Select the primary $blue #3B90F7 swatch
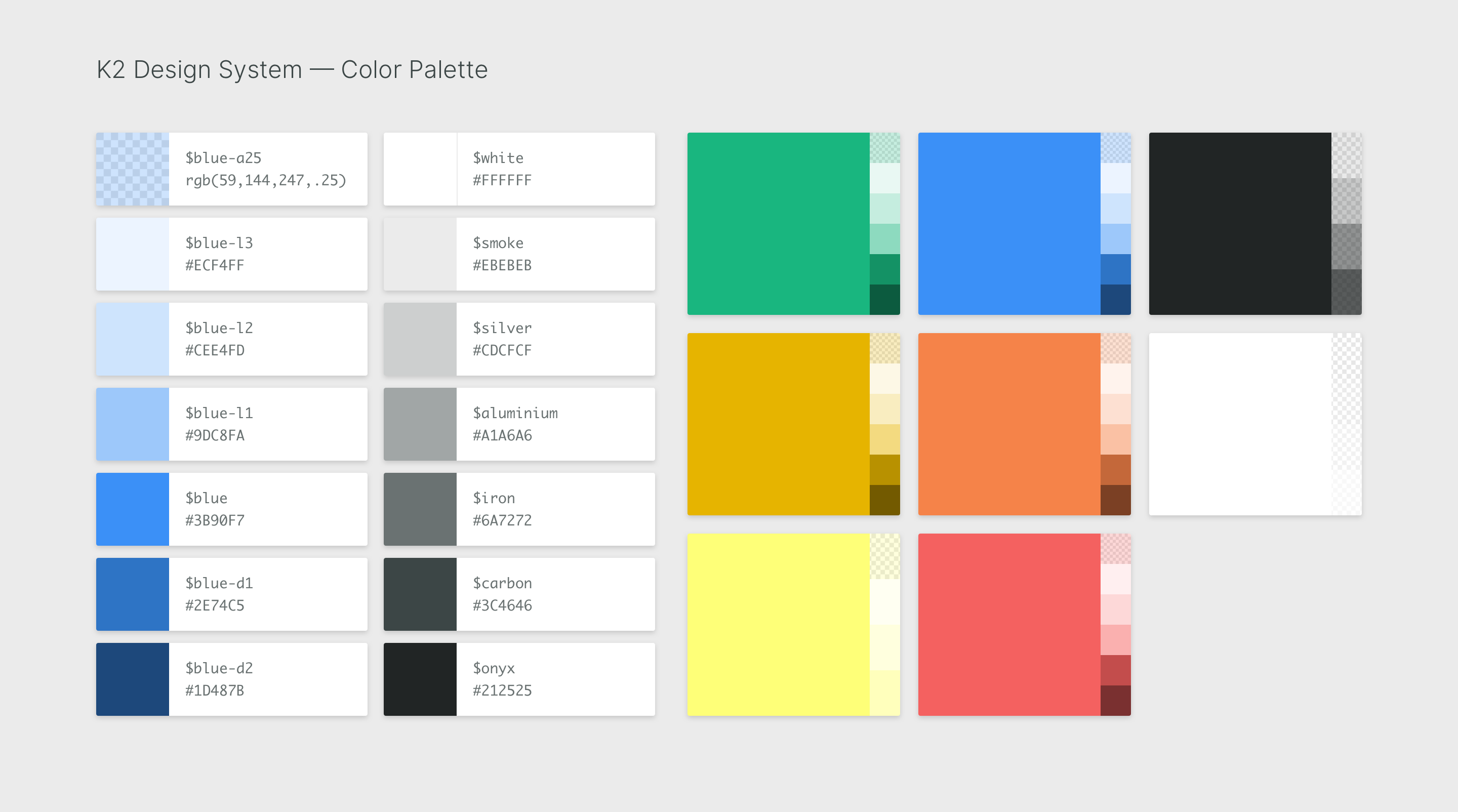The height and width of the screenshot is (812, 1458). (133, 509)
